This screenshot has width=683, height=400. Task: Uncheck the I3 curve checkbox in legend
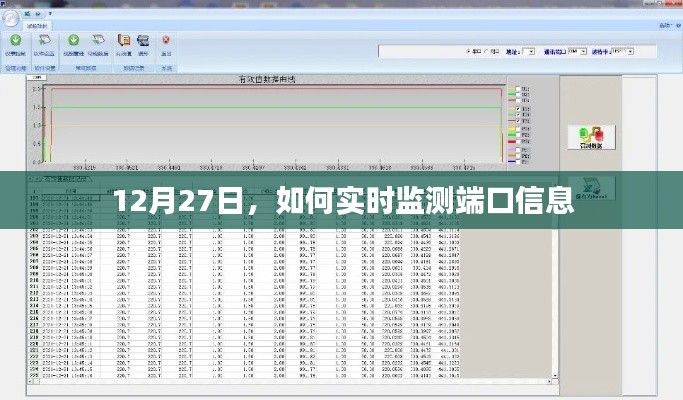pyautogui.click(x=518, y=121)
